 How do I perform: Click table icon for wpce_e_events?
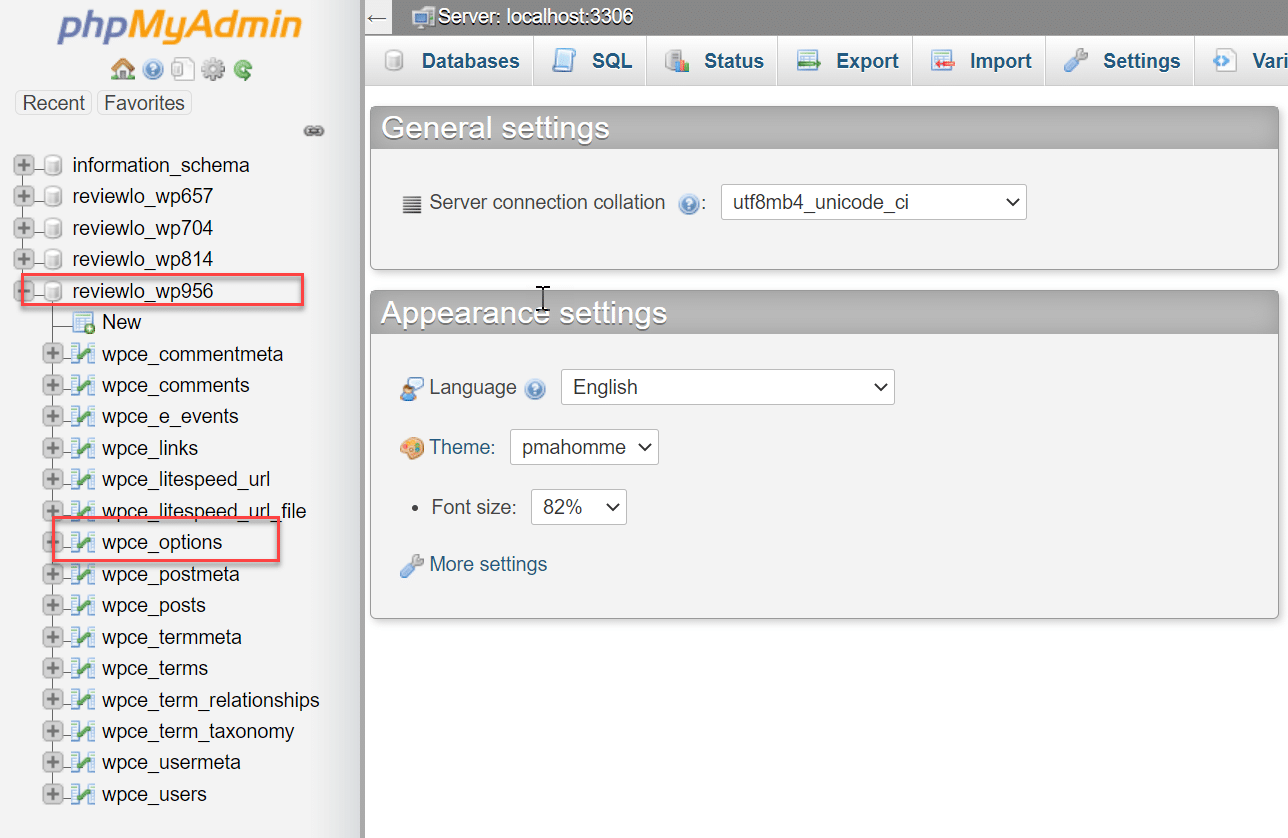(83, 416)
